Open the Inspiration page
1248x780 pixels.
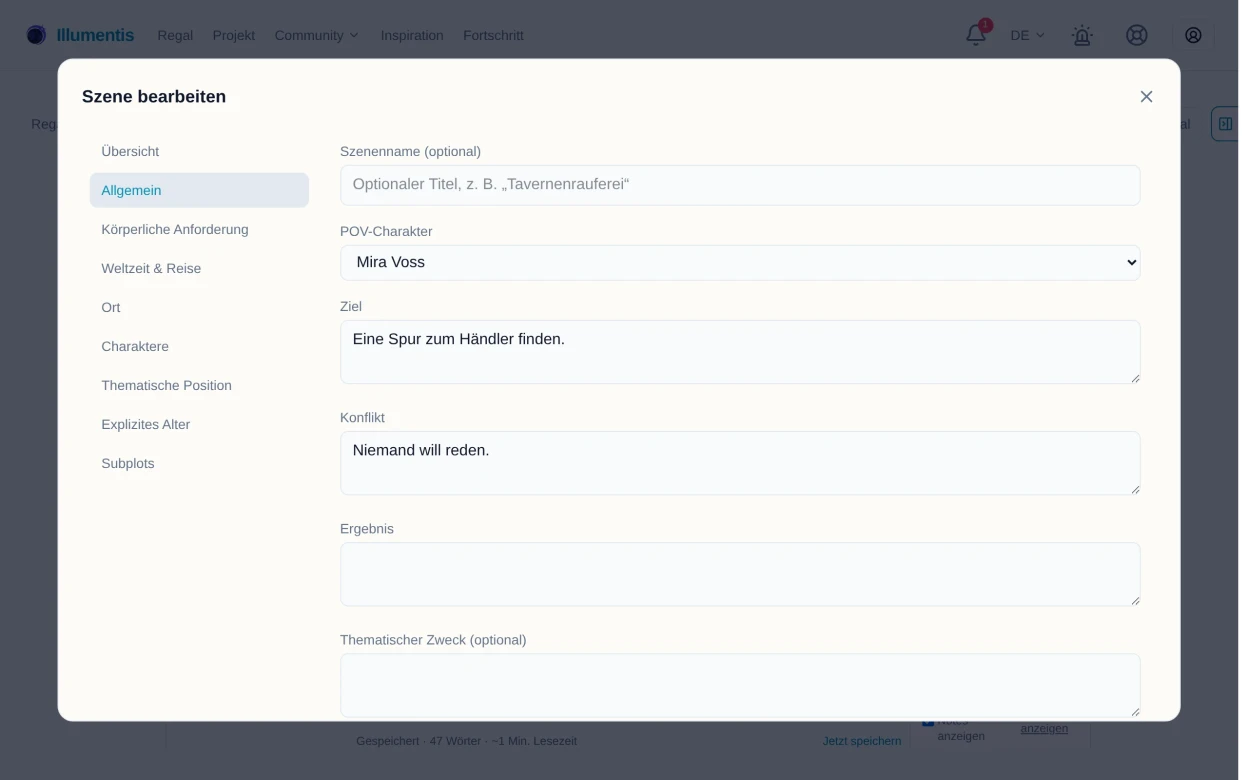(x=412, y=35)
